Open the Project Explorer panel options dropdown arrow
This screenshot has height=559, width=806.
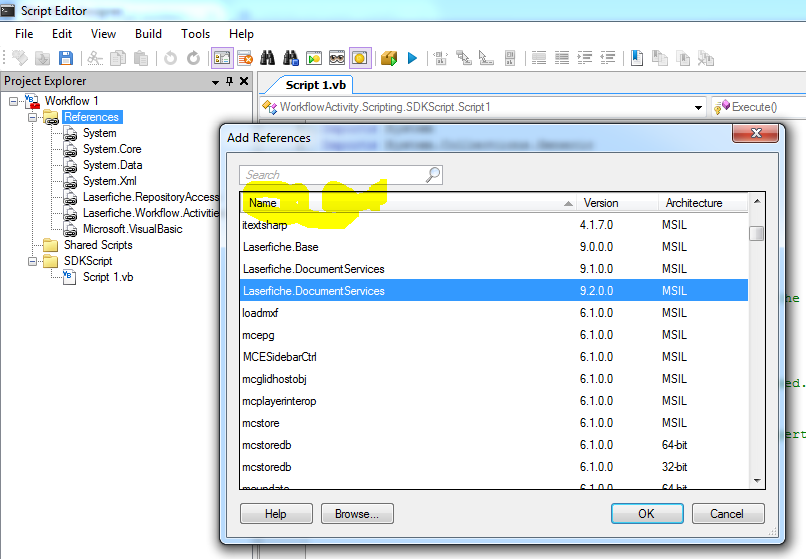point(215,82)
